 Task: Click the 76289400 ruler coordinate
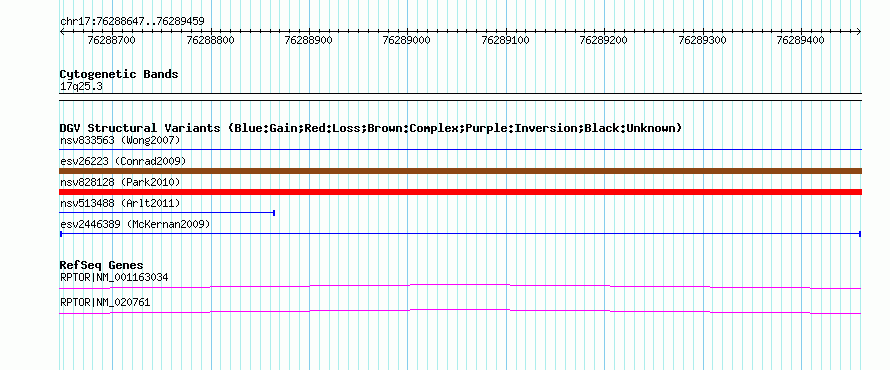point(801,40)
